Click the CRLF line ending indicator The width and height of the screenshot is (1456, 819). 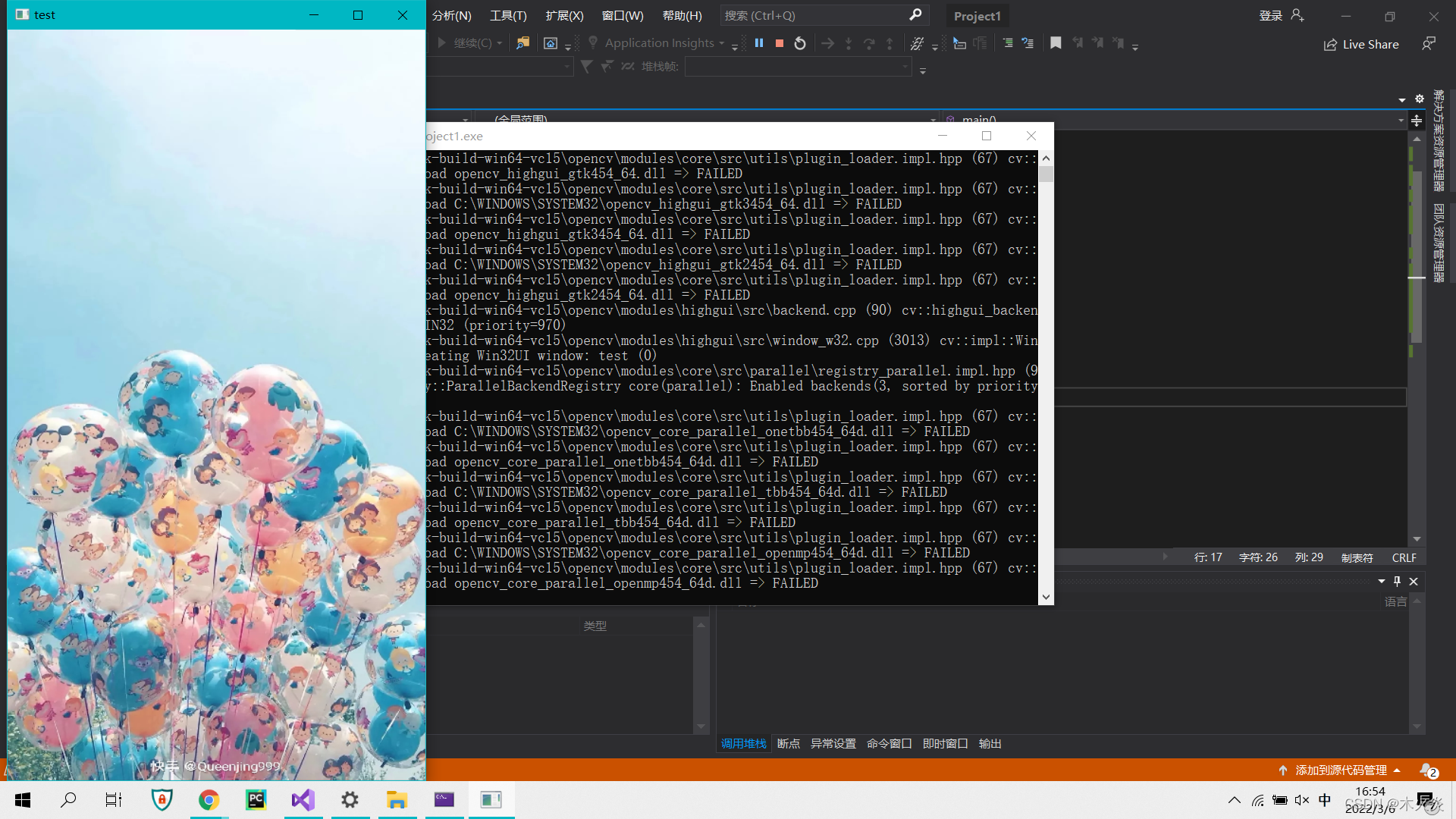tap(1404, 557)
